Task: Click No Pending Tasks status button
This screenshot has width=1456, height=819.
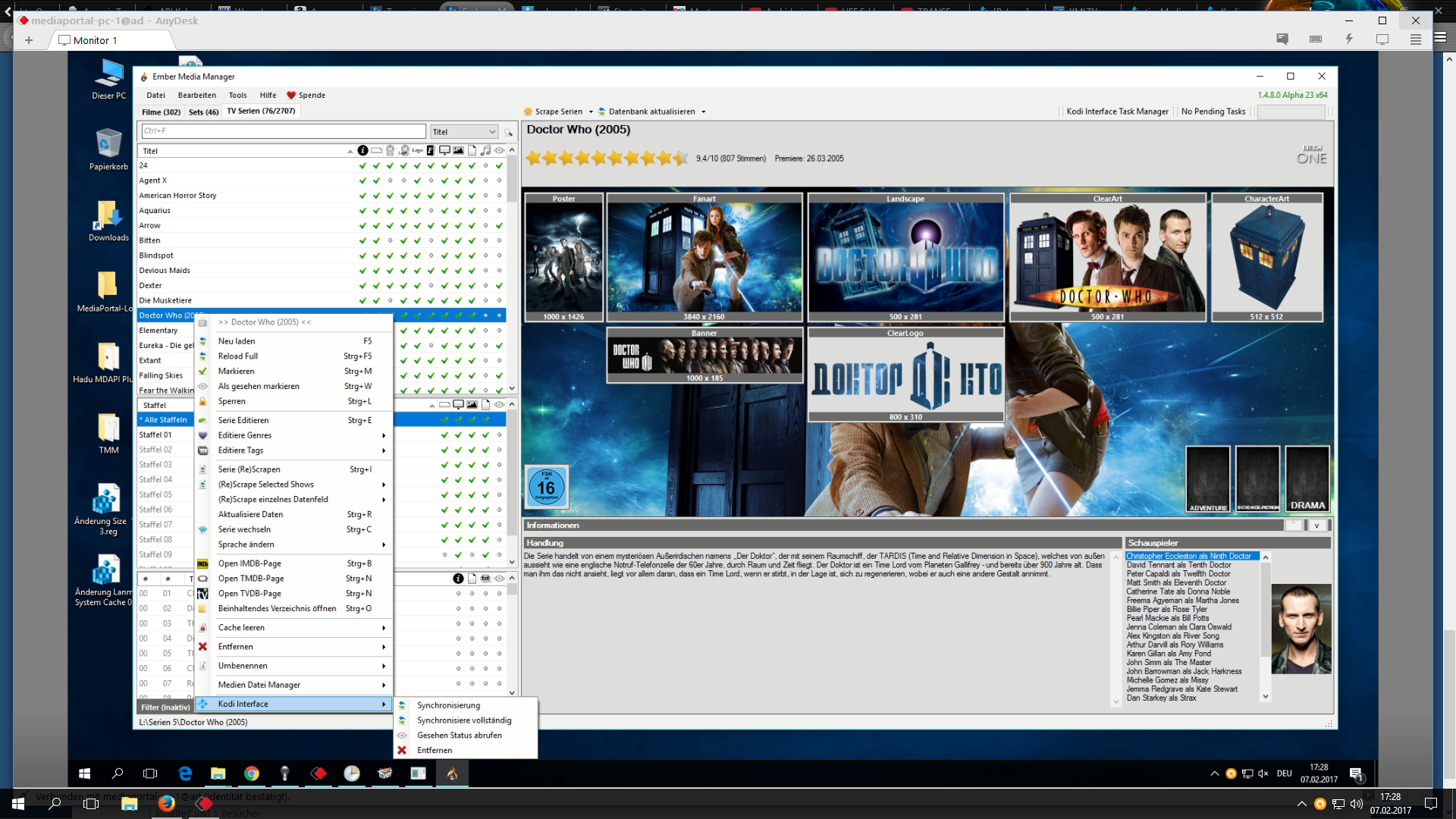Action: pyautogui.click(x=1213, y=111)
